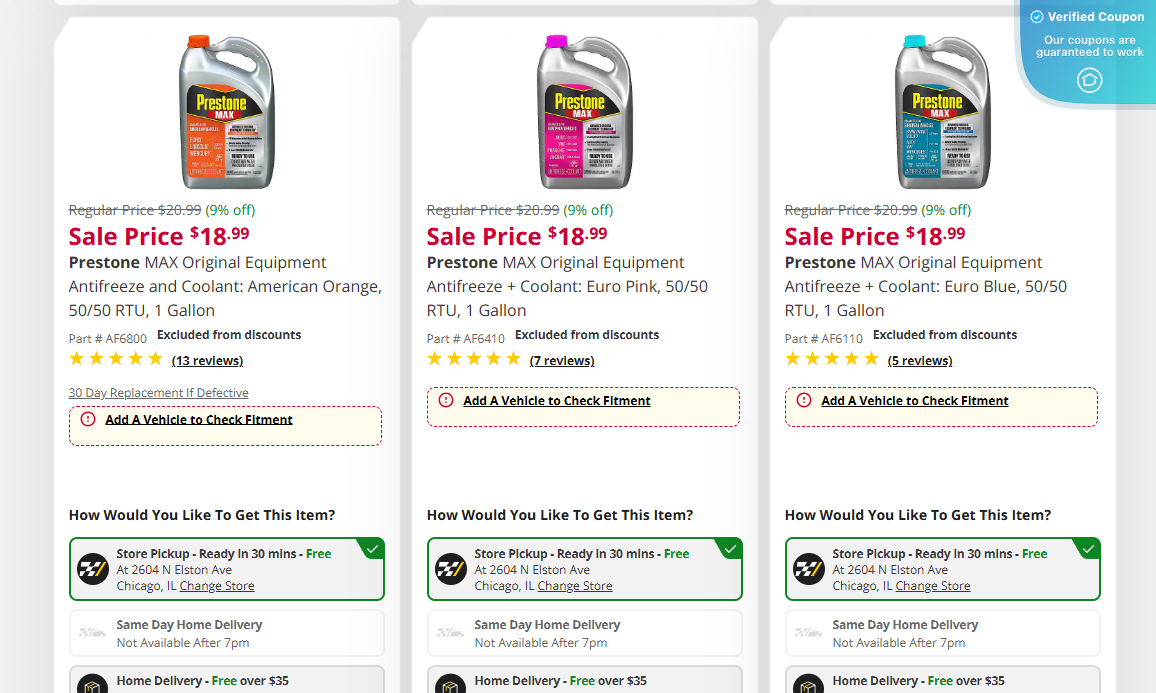Select the checkered flag Store Pickup icon for AF6800

click(x=92, y=569)
